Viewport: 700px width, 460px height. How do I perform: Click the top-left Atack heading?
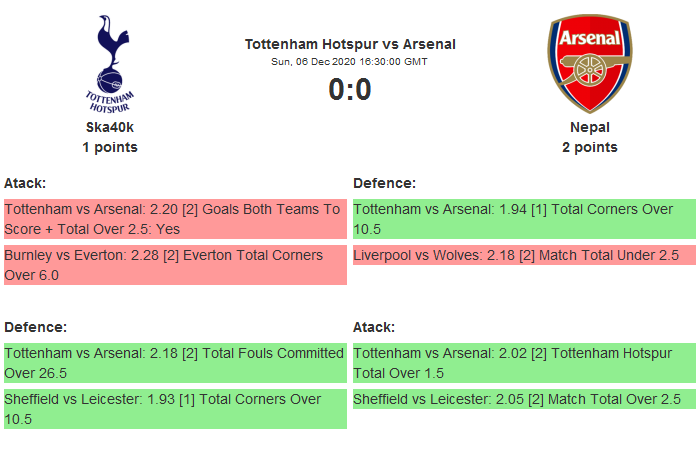click(25, 183)
